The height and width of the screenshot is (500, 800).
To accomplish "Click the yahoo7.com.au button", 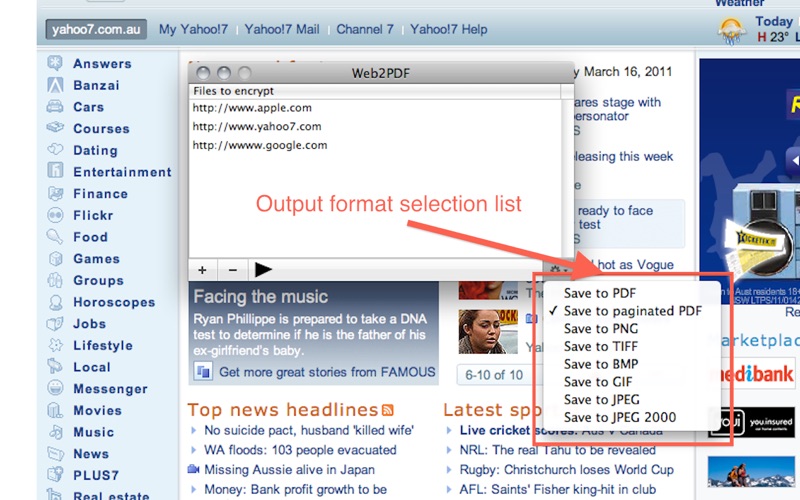I will [x=96, y=30].
